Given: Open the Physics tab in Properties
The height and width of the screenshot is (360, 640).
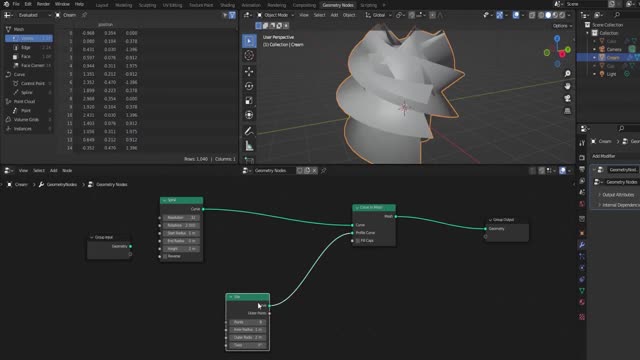Looking at the screenshot, I should (x=582, y=268).
